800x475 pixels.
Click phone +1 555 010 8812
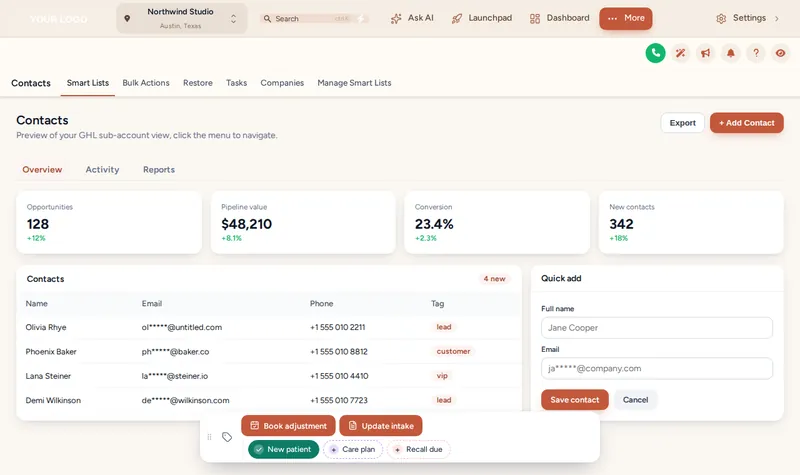pyautogui.click(x=339, y=352)
